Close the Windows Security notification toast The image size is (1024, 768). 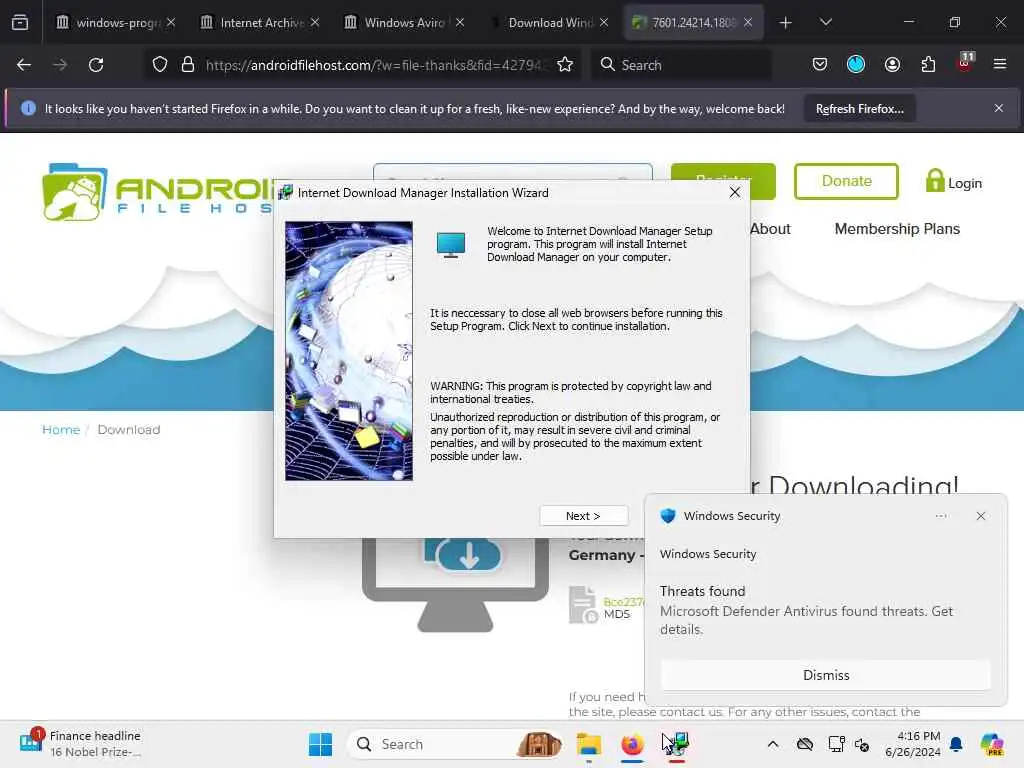(980, 516)
